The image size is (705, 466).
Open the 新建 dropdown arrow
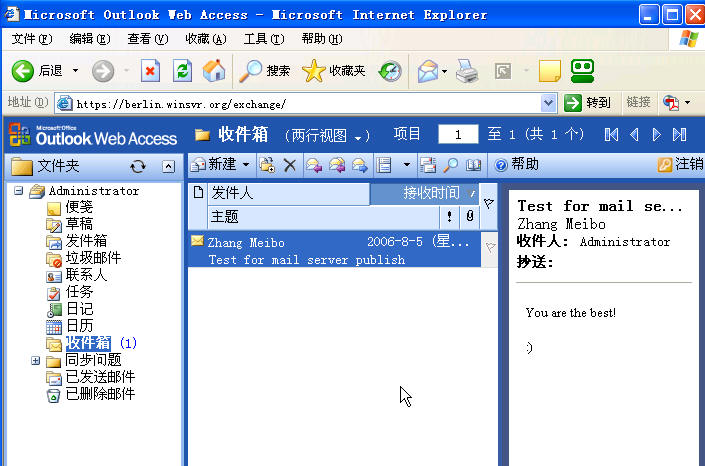(246, 165)
